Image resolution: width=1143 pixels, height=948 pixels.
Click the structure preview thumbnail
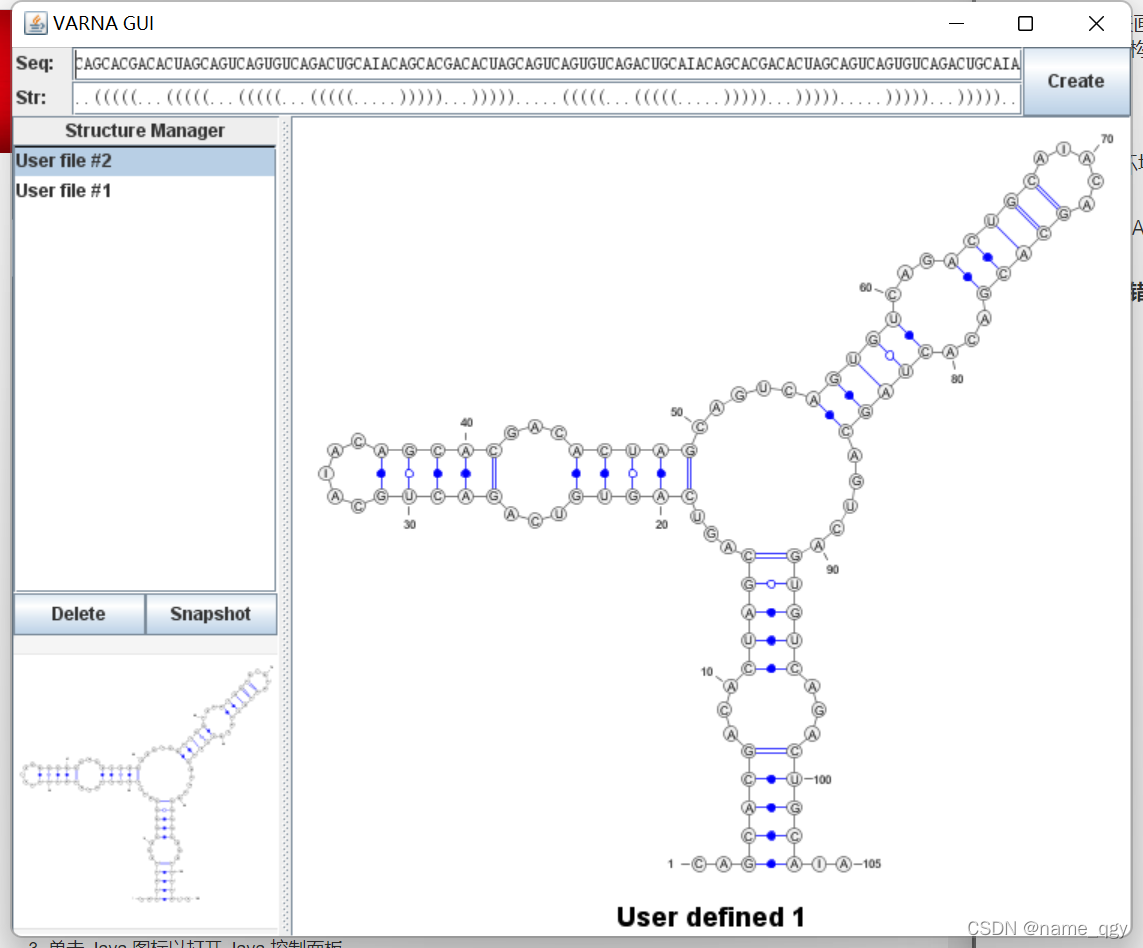[146, 791]
